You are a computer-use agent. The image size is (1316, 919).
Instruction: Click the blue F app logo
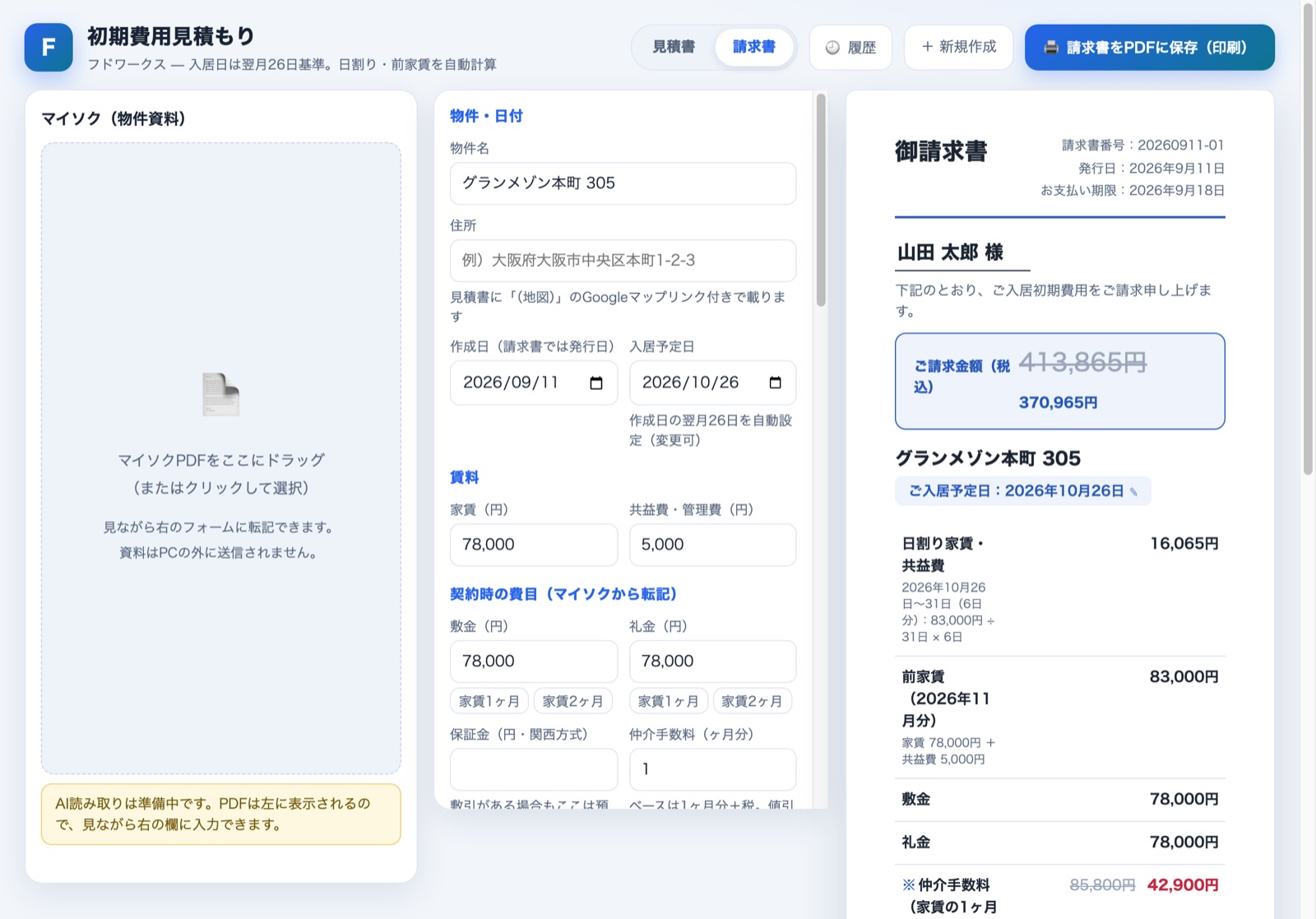click(49, 48)
